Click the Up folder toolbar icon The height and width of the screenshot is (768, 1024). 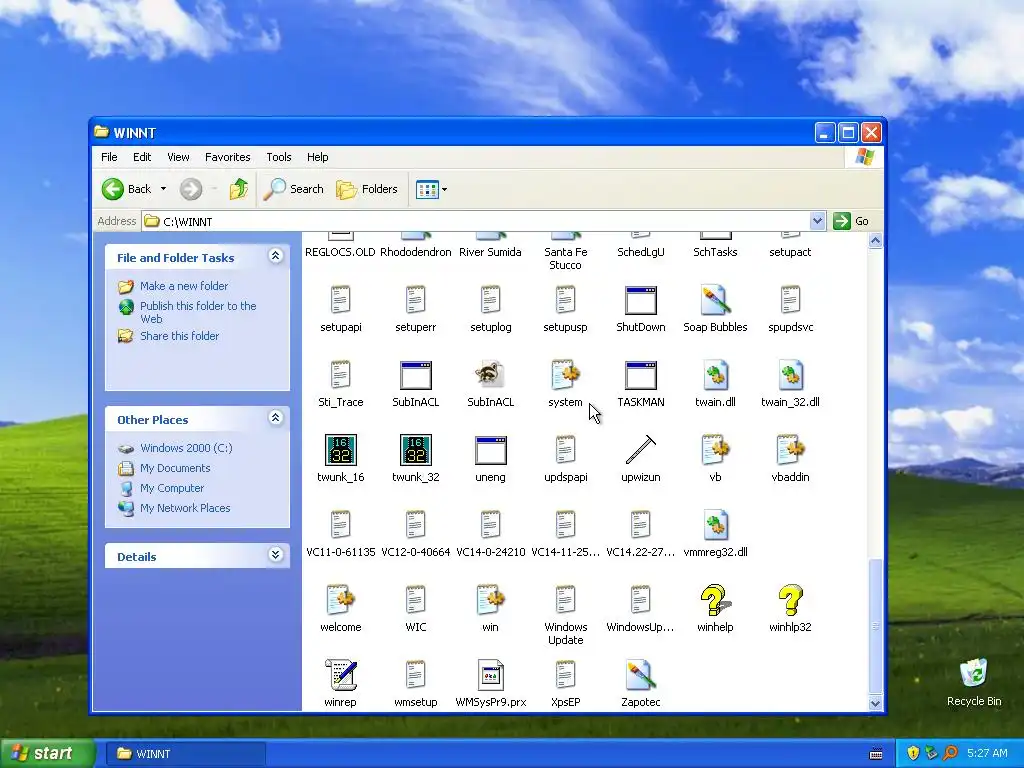[x=238, y=189]
